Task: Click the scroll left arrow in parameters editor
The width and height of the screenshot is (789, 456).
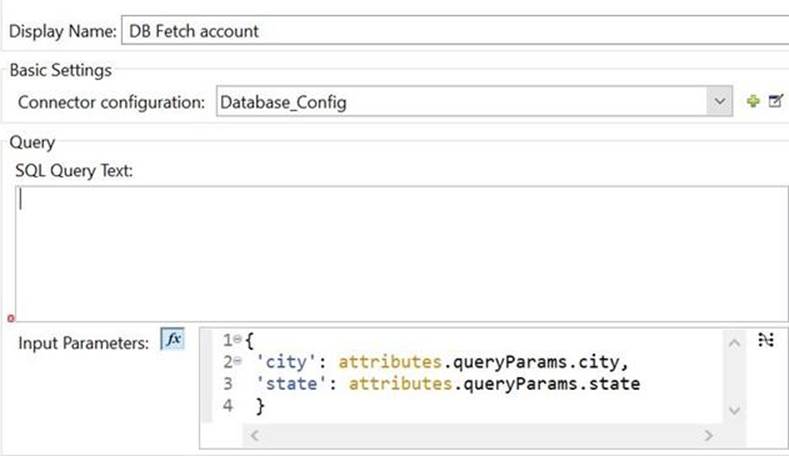Action: pyautogui.click(x=254, y=435)
